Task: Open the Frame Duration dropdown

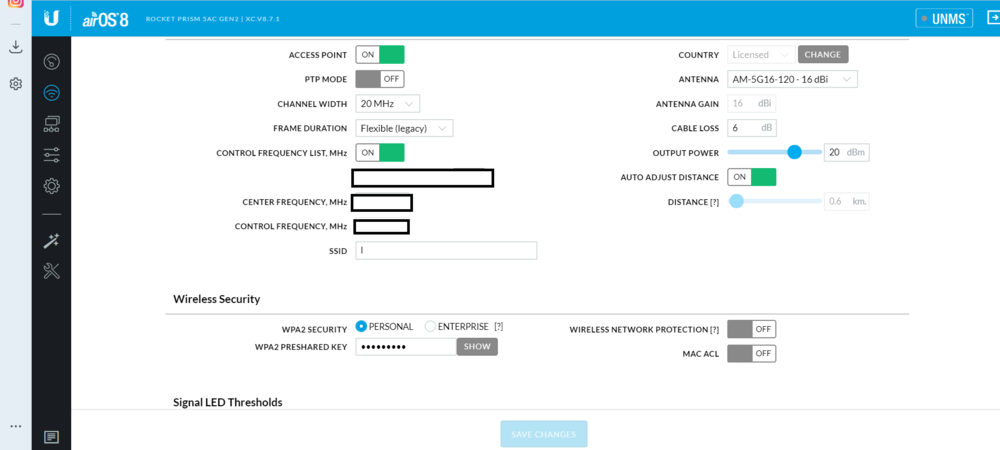Action: coord(404,128)
